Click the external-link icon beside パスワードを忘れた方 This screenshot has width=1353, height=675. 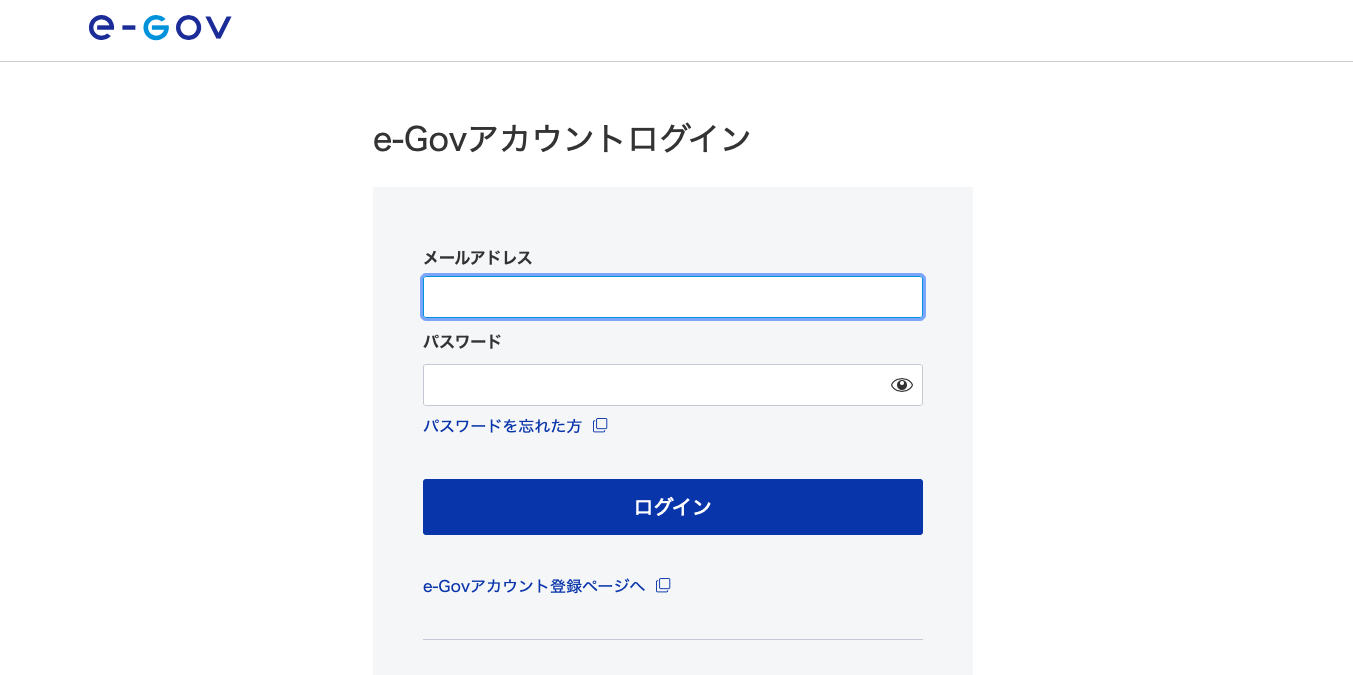[600, 425]
